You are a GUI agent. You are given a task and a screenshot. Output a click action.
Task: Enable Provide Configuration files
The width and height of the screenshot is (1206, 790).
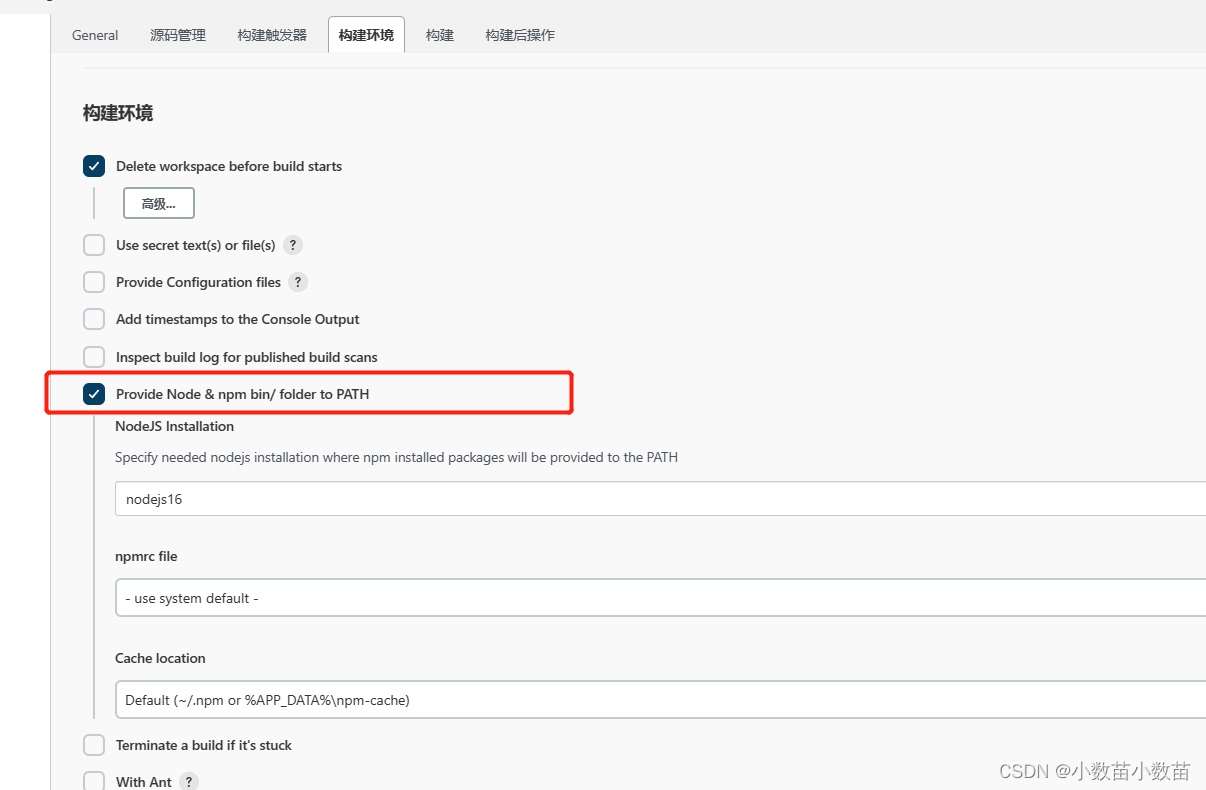(x=93, y=282)
